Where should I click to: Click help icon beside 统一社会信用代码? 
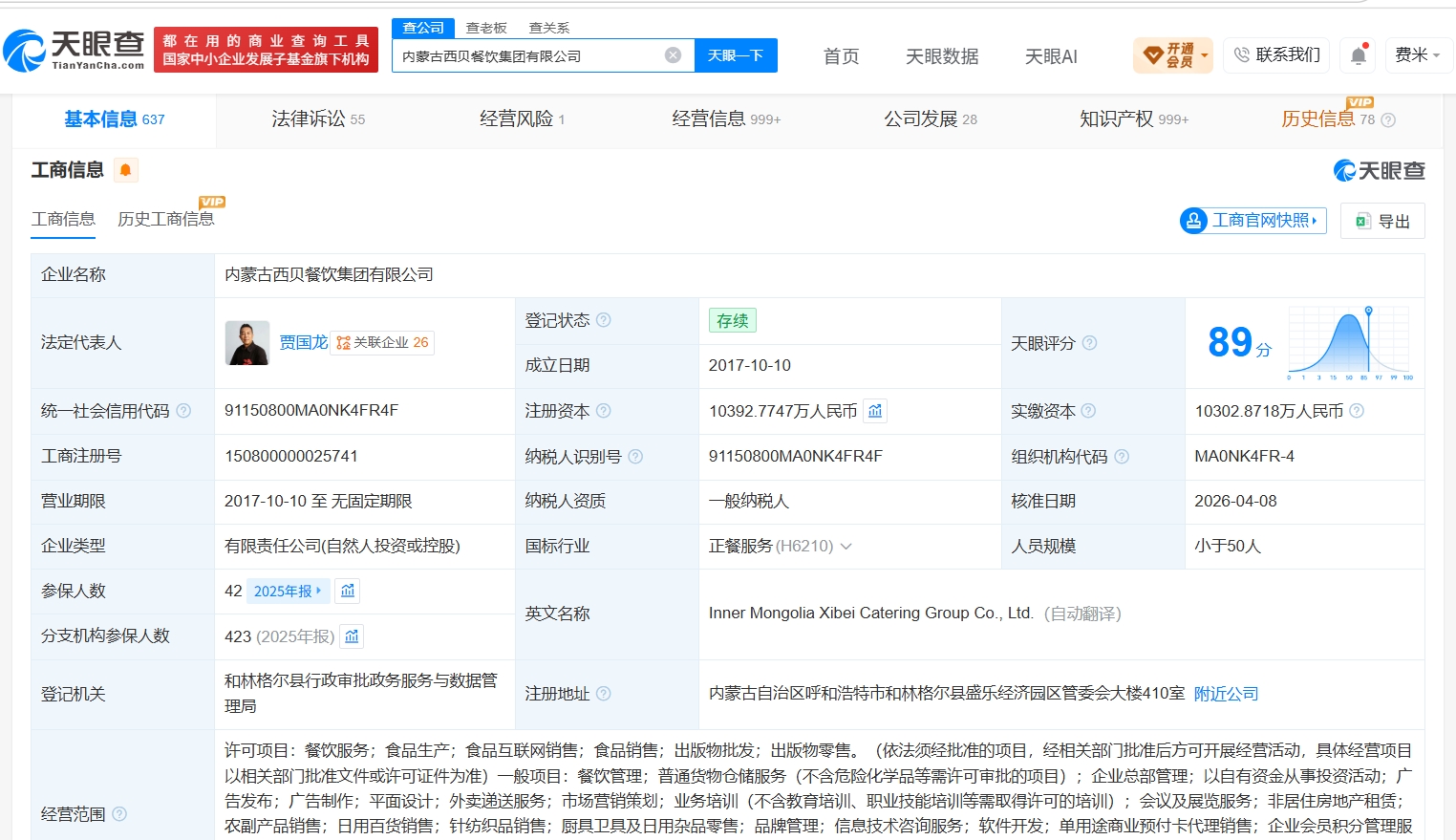click(x=183, y=411)
